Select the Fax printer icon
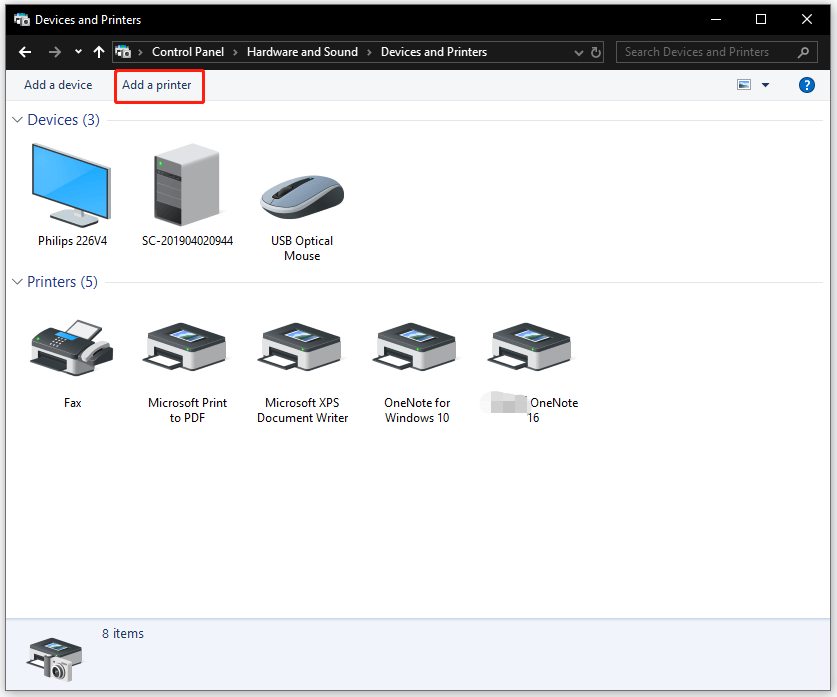The width and height of the screenshot is (837, 697). click(72, 348)
